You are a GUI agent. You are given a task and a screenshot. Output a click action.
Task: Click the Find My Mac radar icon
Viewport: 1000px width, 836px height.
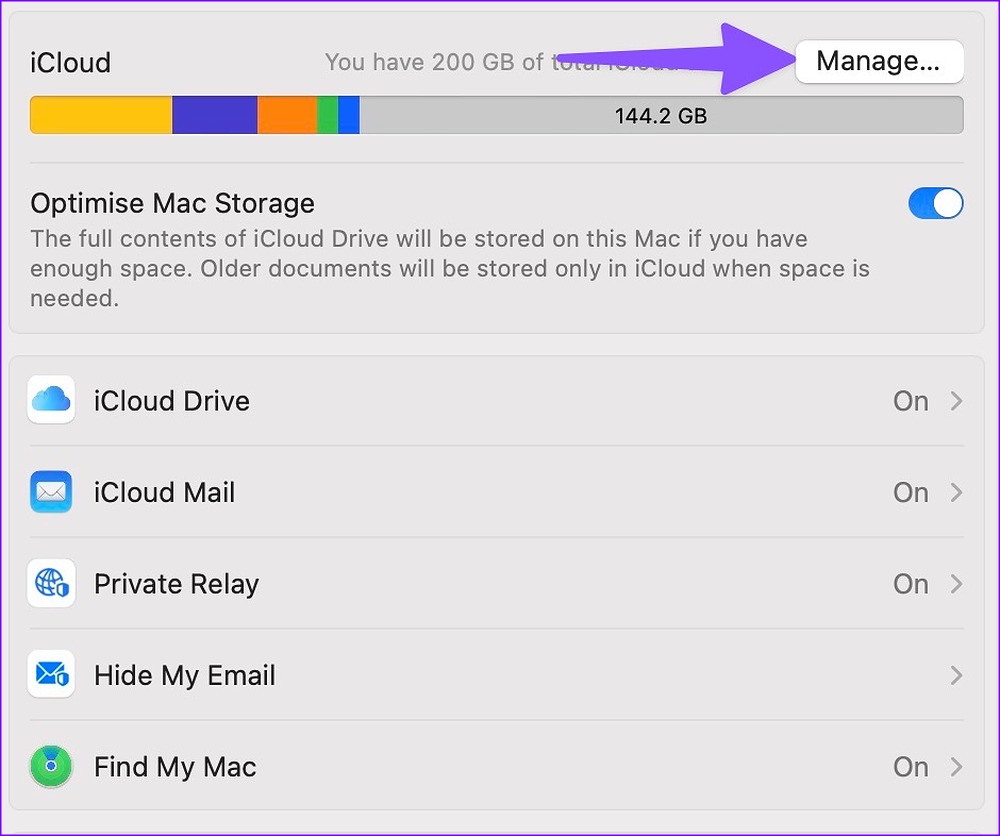(51, 767)
